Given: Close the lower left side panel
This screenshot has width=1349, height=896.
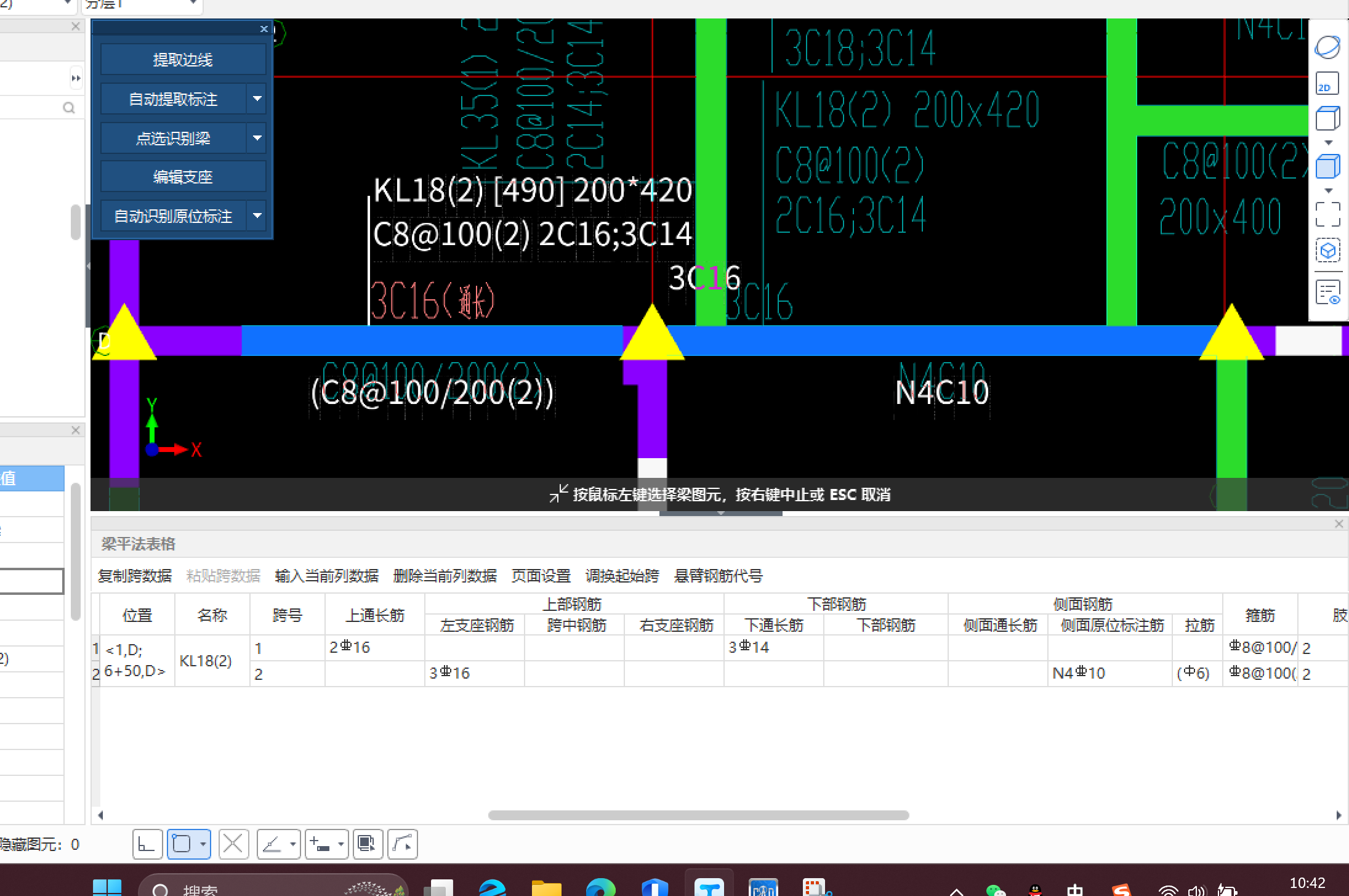Looking at the screenshot, I should pos(76,430).
